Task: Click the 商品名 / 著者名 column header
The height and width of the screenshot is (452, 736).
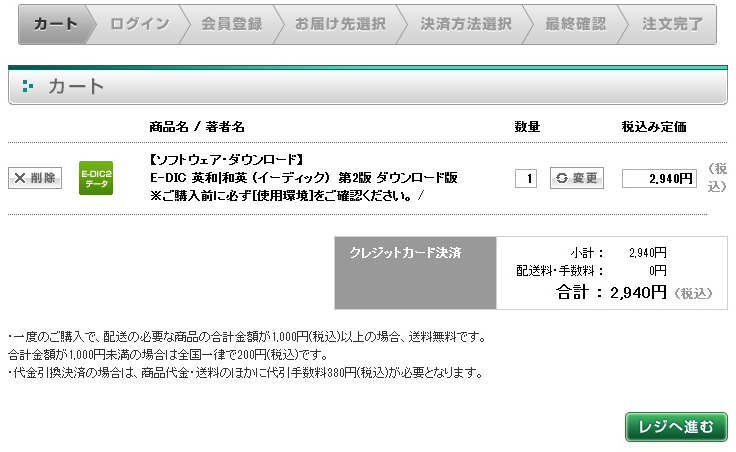Action: 197,127
